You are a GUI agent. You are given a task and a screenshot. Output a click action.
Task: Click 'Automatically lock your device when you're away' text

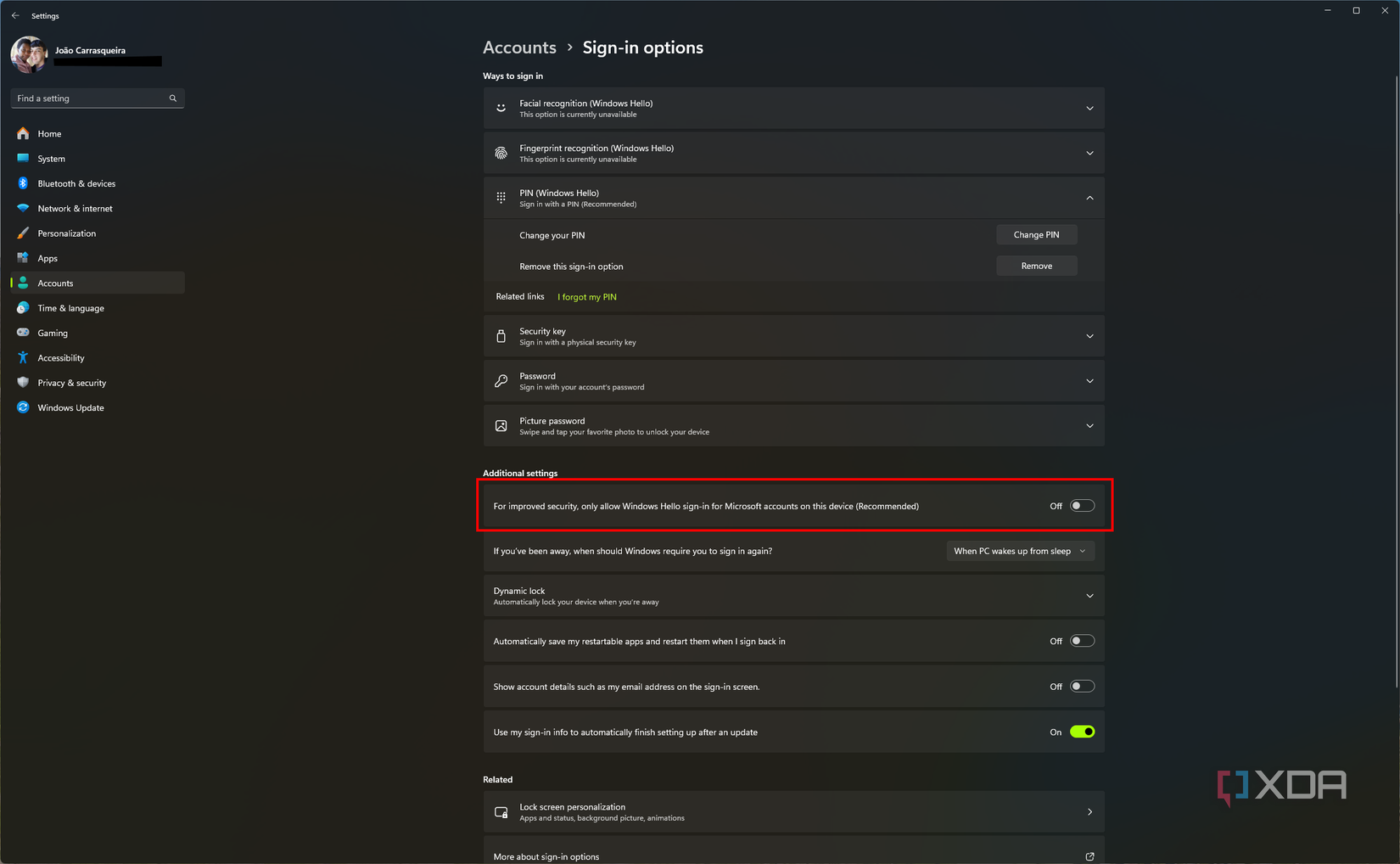tap(576, 603)
